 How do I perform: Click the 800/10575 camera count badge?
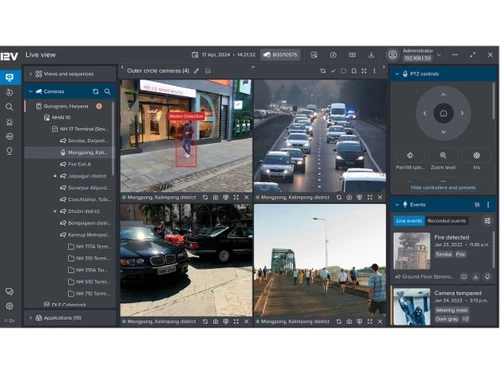[x=280, y=55]
